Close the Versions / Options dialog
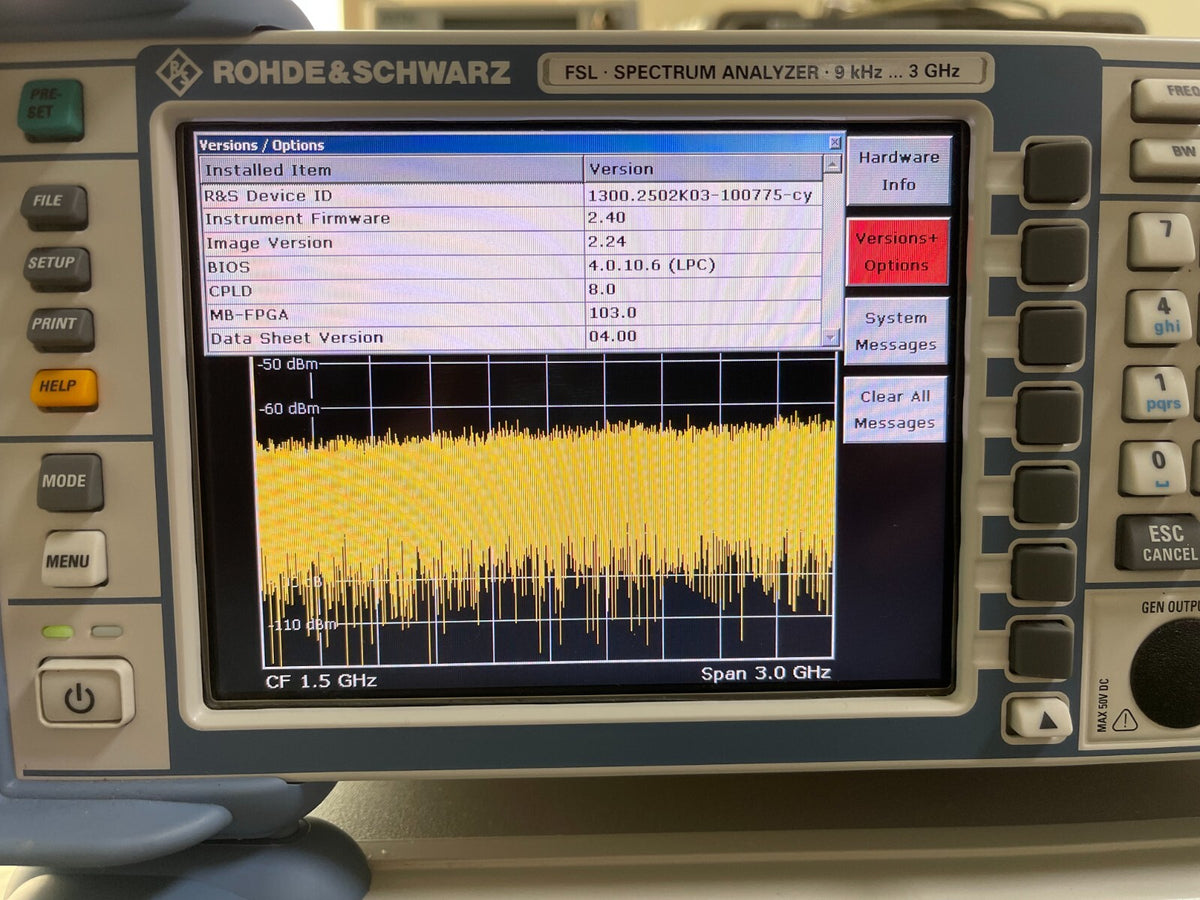The width and height of the screenshot is (1200, 900). click(x=835, y=143)
